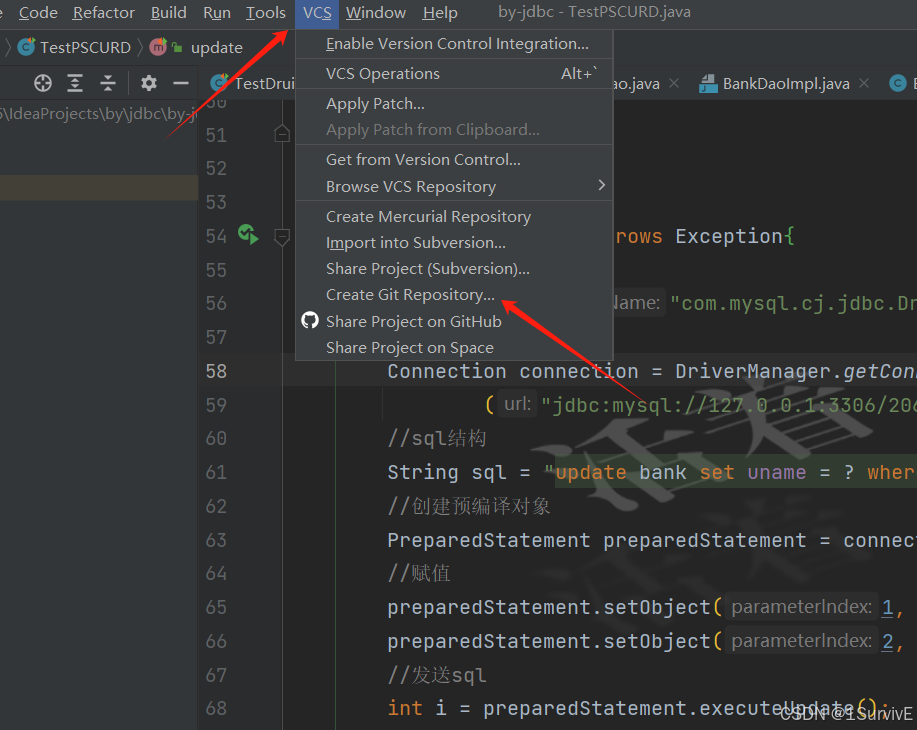Close the BankDaoImpl.java tab
917x730 pixels.
[864, 83]
